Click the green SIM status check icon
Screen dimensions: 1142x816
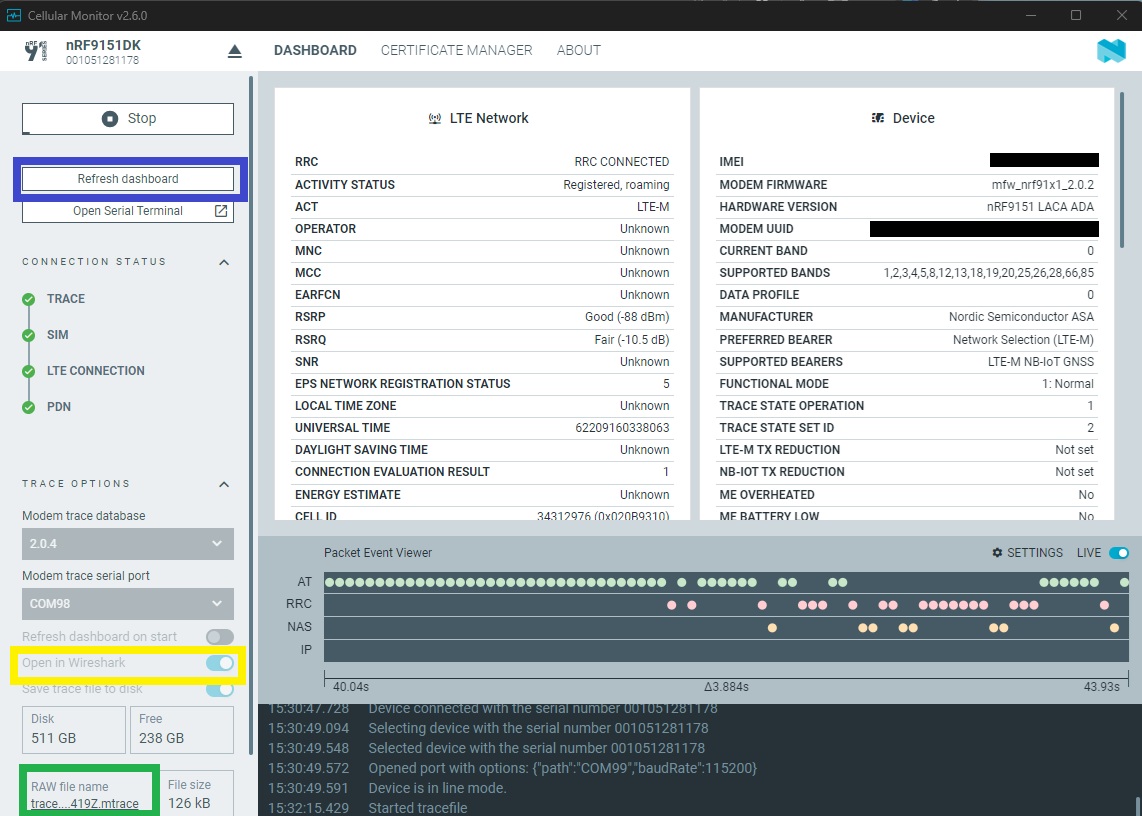[x=28, y=335]
